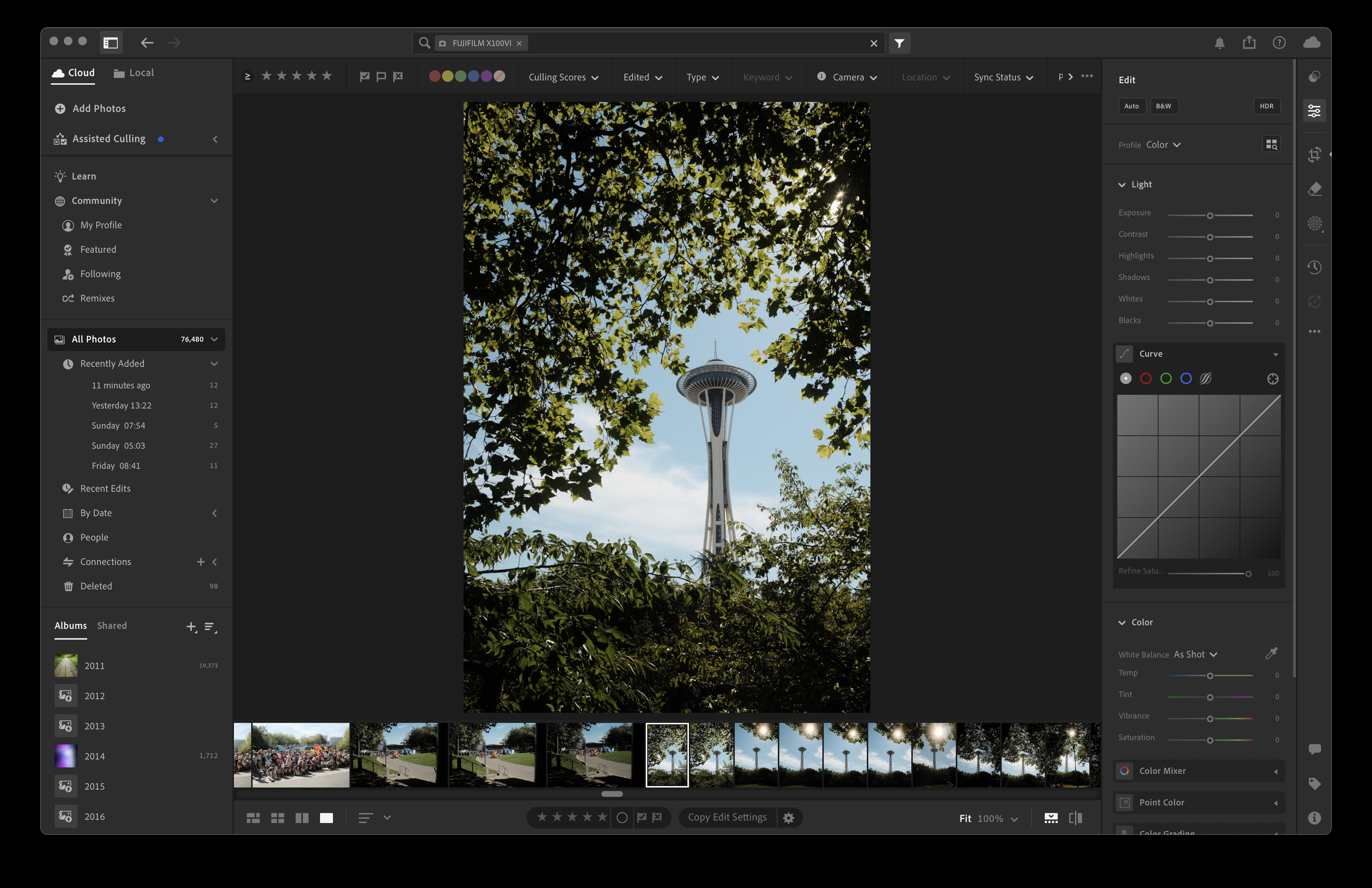Select the Healing remove tool
The width and height of the screenshot is (1372, 888).
1316,189
